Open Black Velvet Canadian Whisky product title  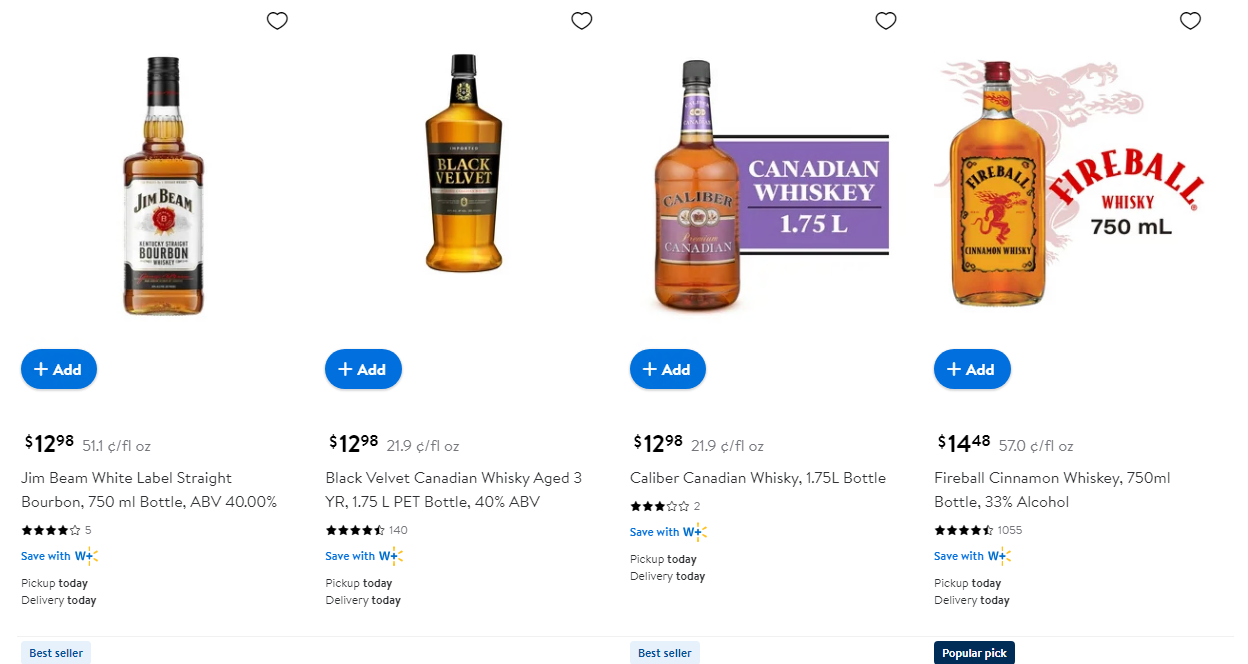pos(453,490)
